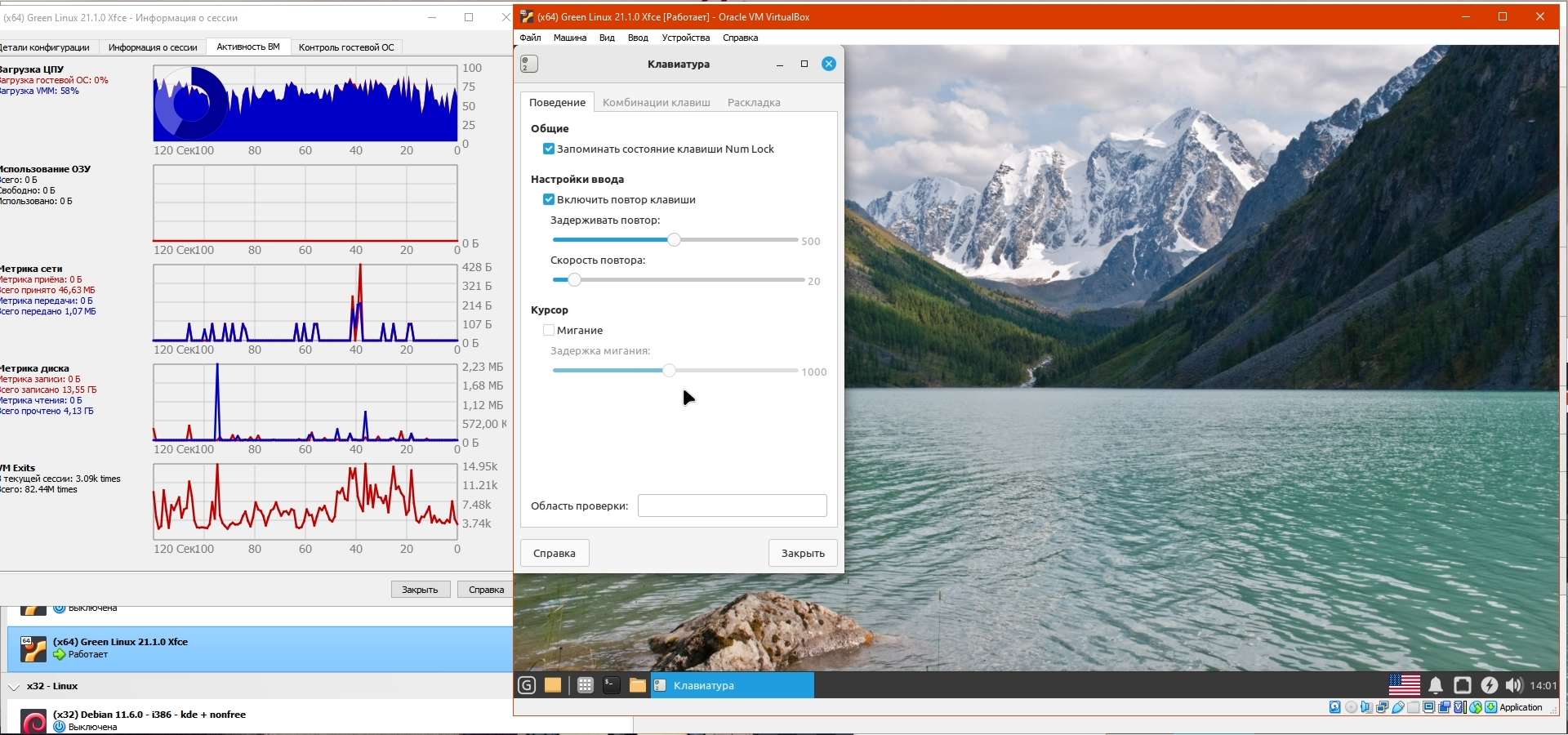Click the mouse integration indicator in VirtualBox status bar

1475,707
